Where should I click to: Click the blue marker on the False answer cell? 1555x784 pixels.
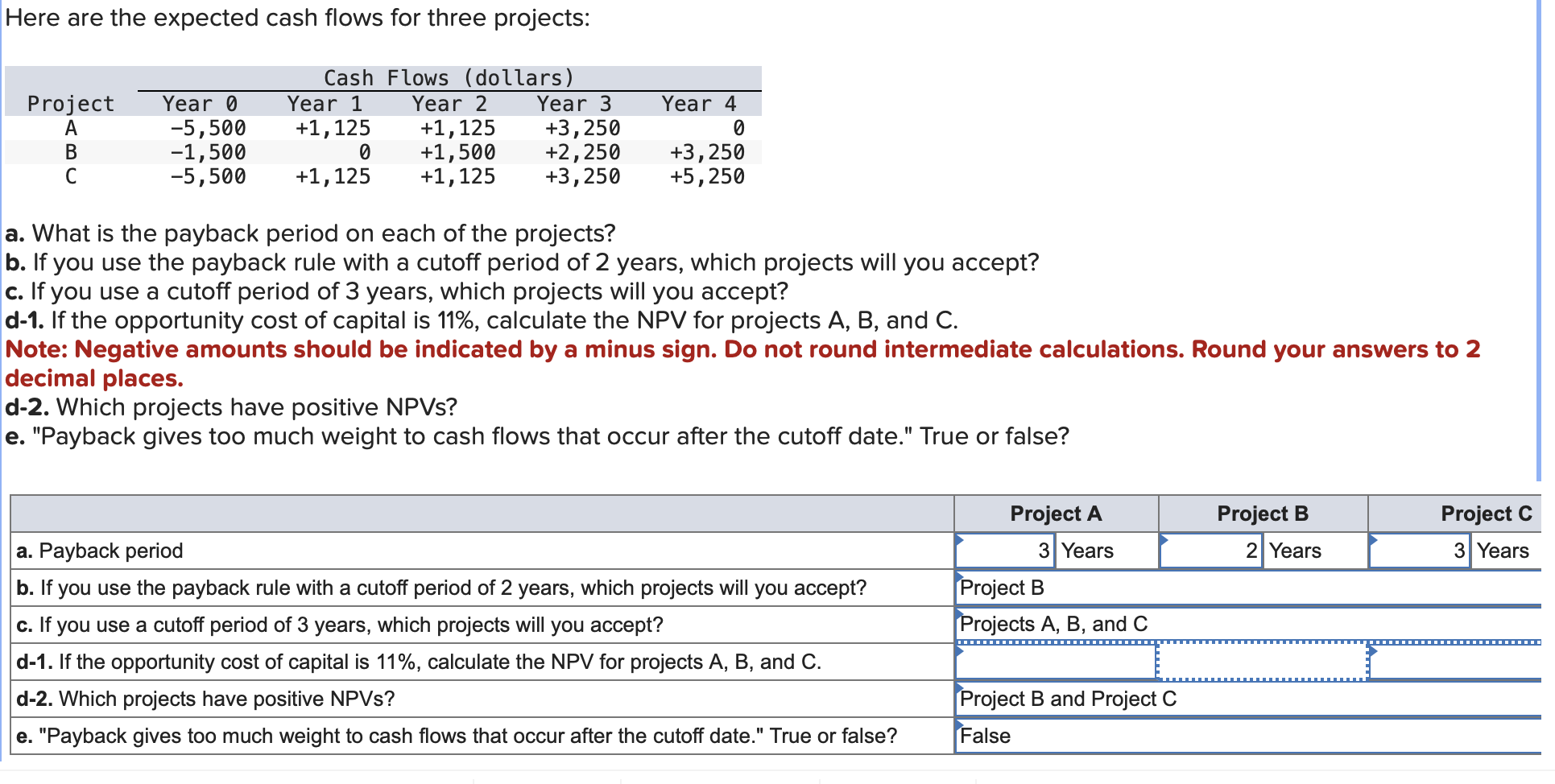click(x=958, y=723)
